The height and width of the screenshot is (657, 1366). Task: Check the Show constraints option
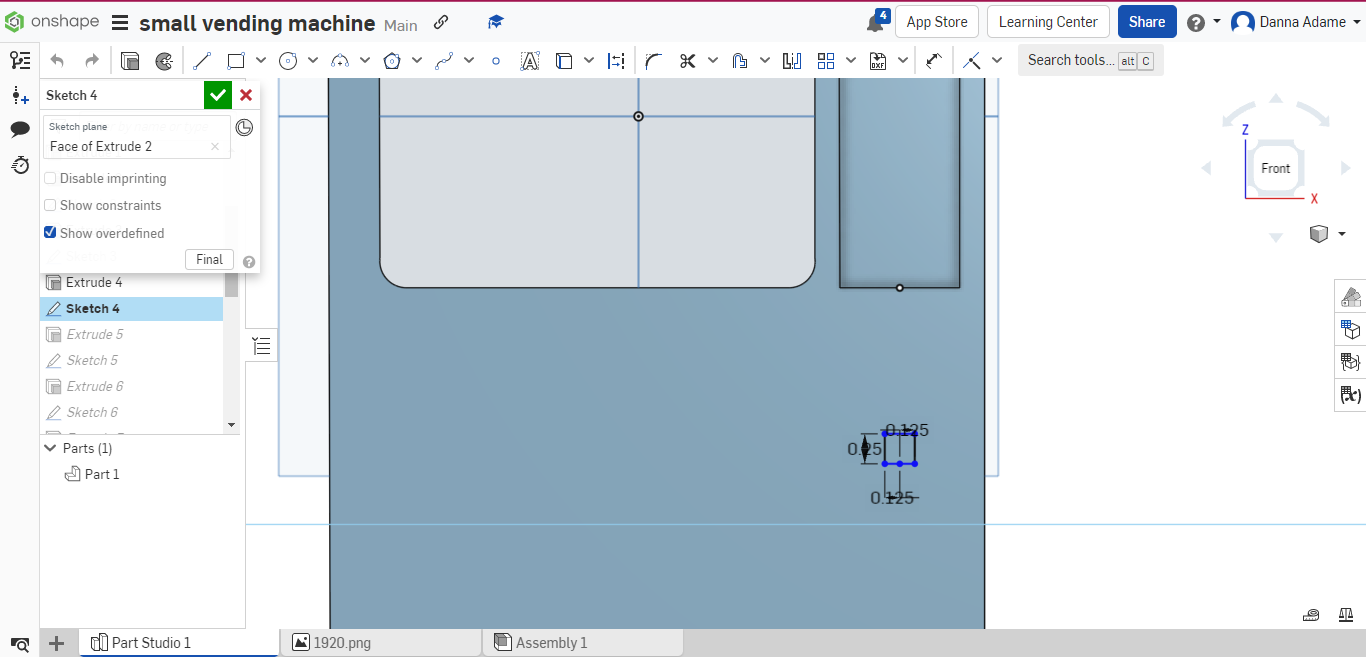pos(50,205)
